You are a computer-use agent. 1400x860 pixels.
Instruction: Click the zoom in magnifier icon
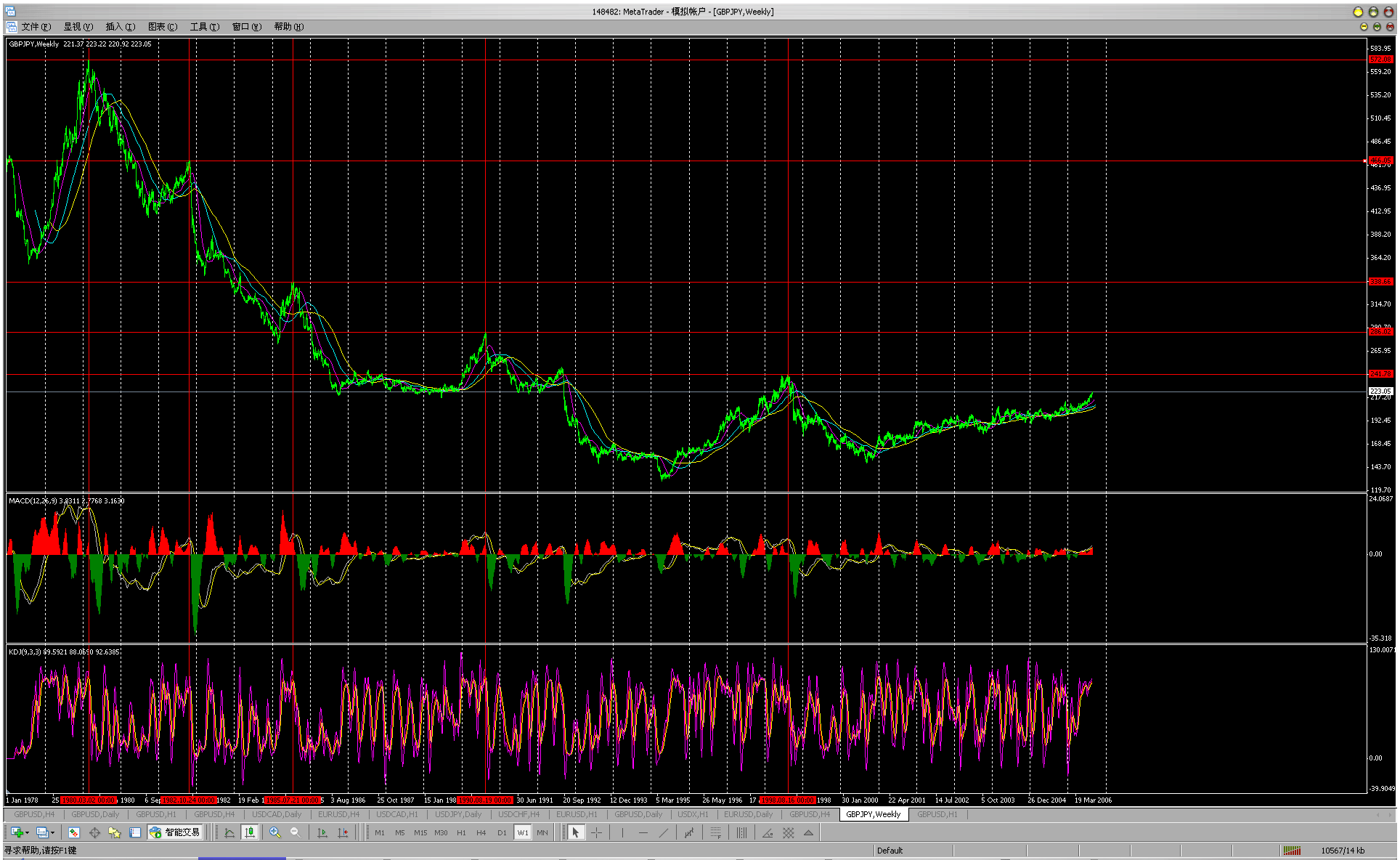[x=274, y=832]
